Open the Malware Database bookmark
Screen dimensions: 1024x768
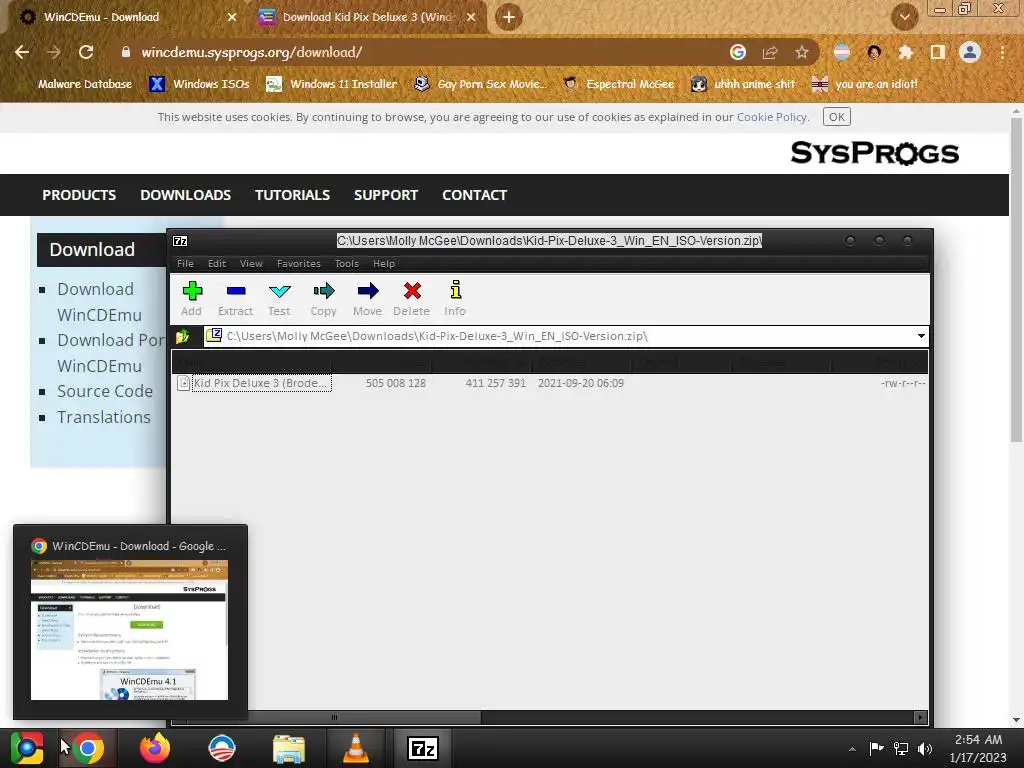[85, 84]
